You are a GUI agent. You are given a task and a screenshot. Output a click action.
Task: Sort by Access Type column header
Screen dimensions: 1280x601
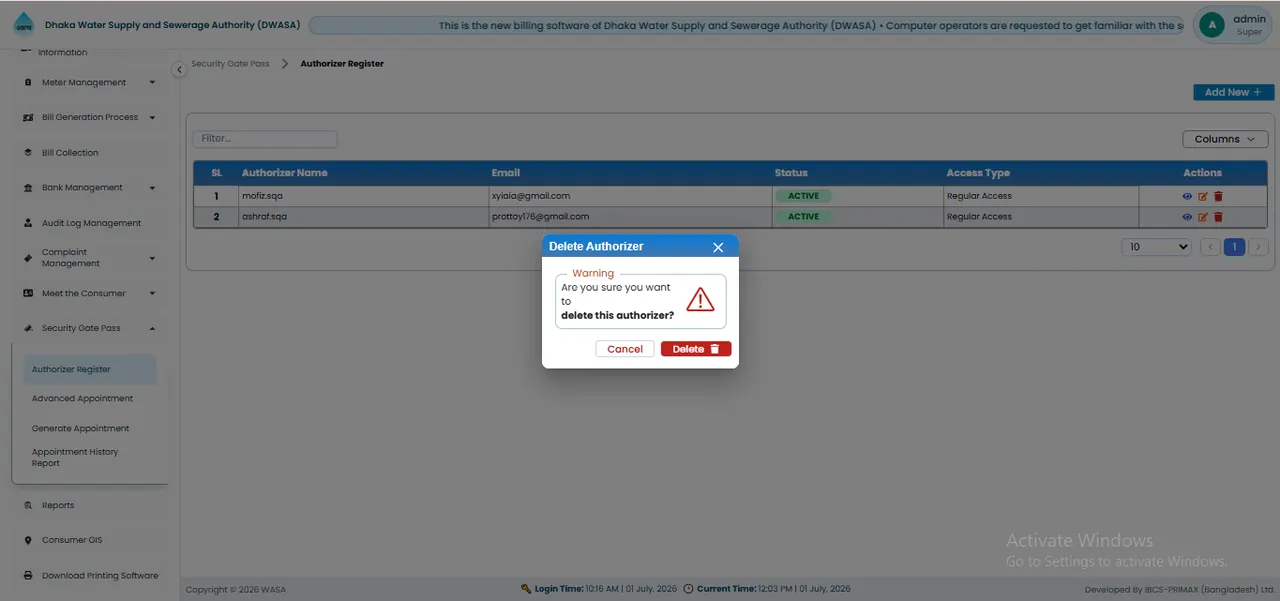(x=978, y=173)
